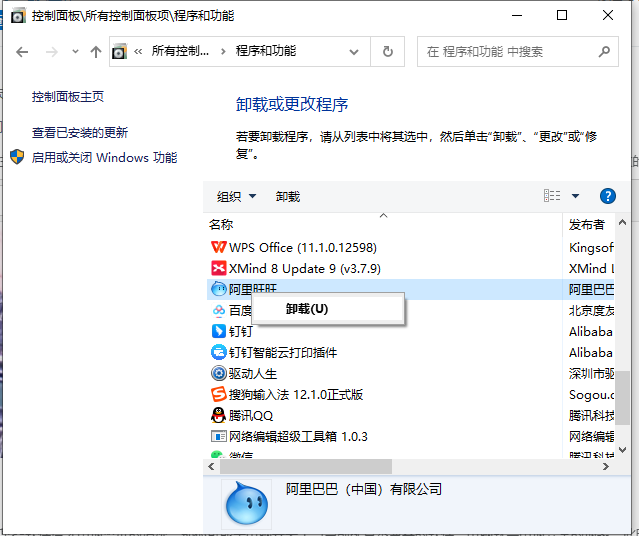The image size is (639, 536).
Task: Click the WPS Office program icon
Action: (x=218, y=247)
